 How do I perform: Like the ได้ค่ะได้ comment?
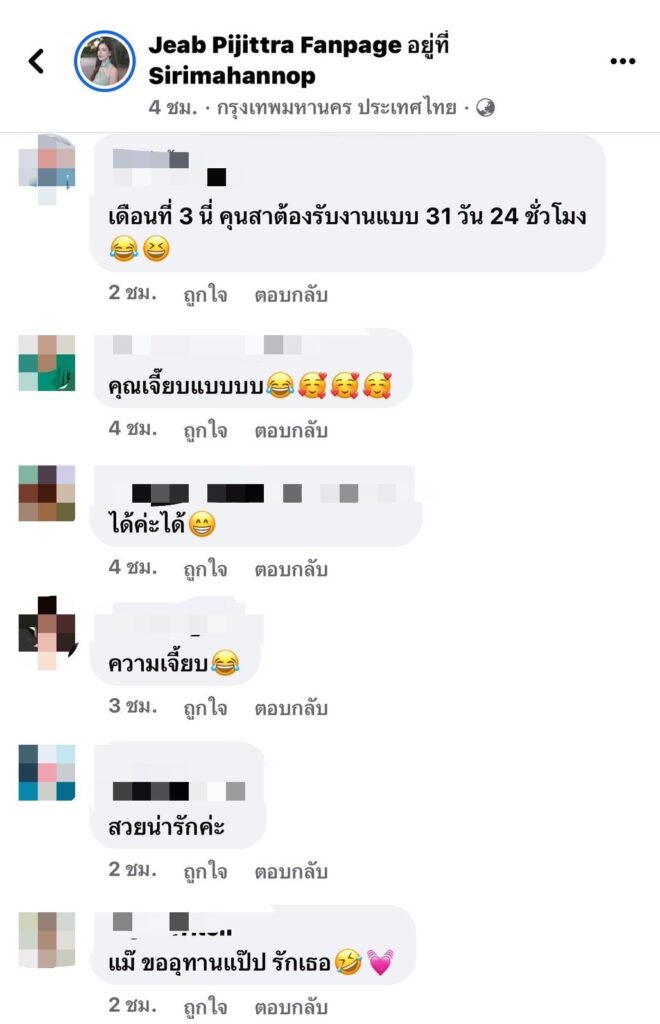[205, 569]
